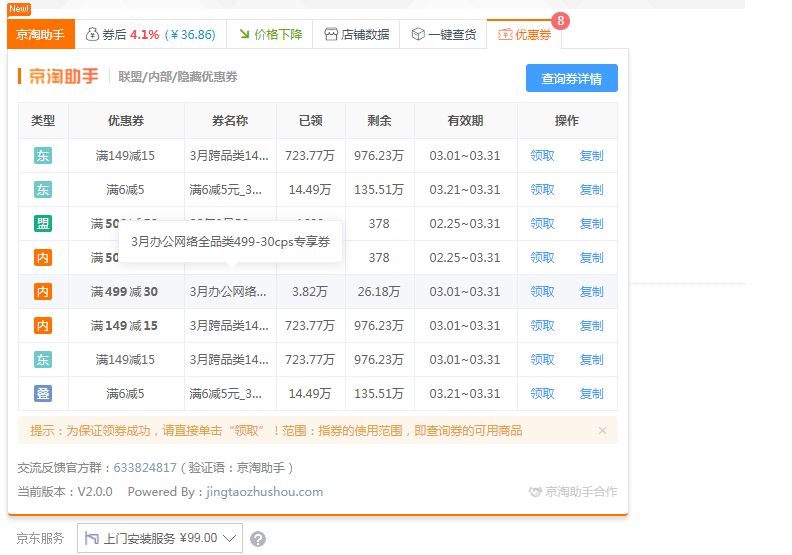Viewport: 792px width, 555px height.
Task: Click the green 盟 type icon
Action: [x=43, y=223]
